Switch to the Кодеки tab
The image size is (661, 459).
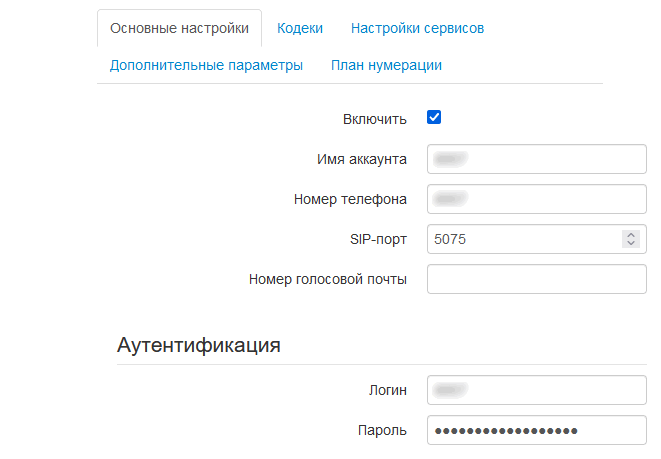pyautogui.click(x=300, y=28)
